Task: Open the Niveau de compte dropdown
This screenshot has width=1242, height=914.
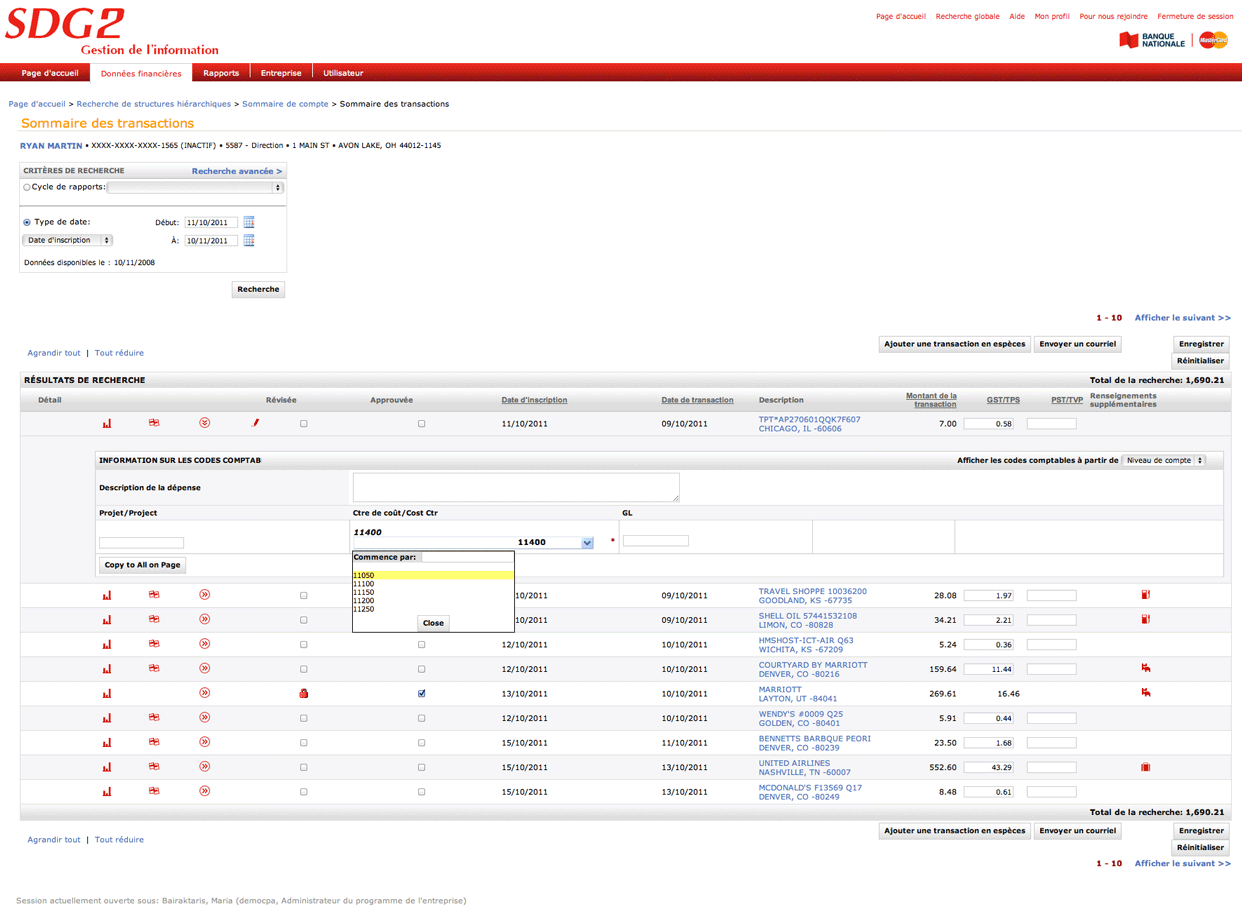Action: 1164,460
